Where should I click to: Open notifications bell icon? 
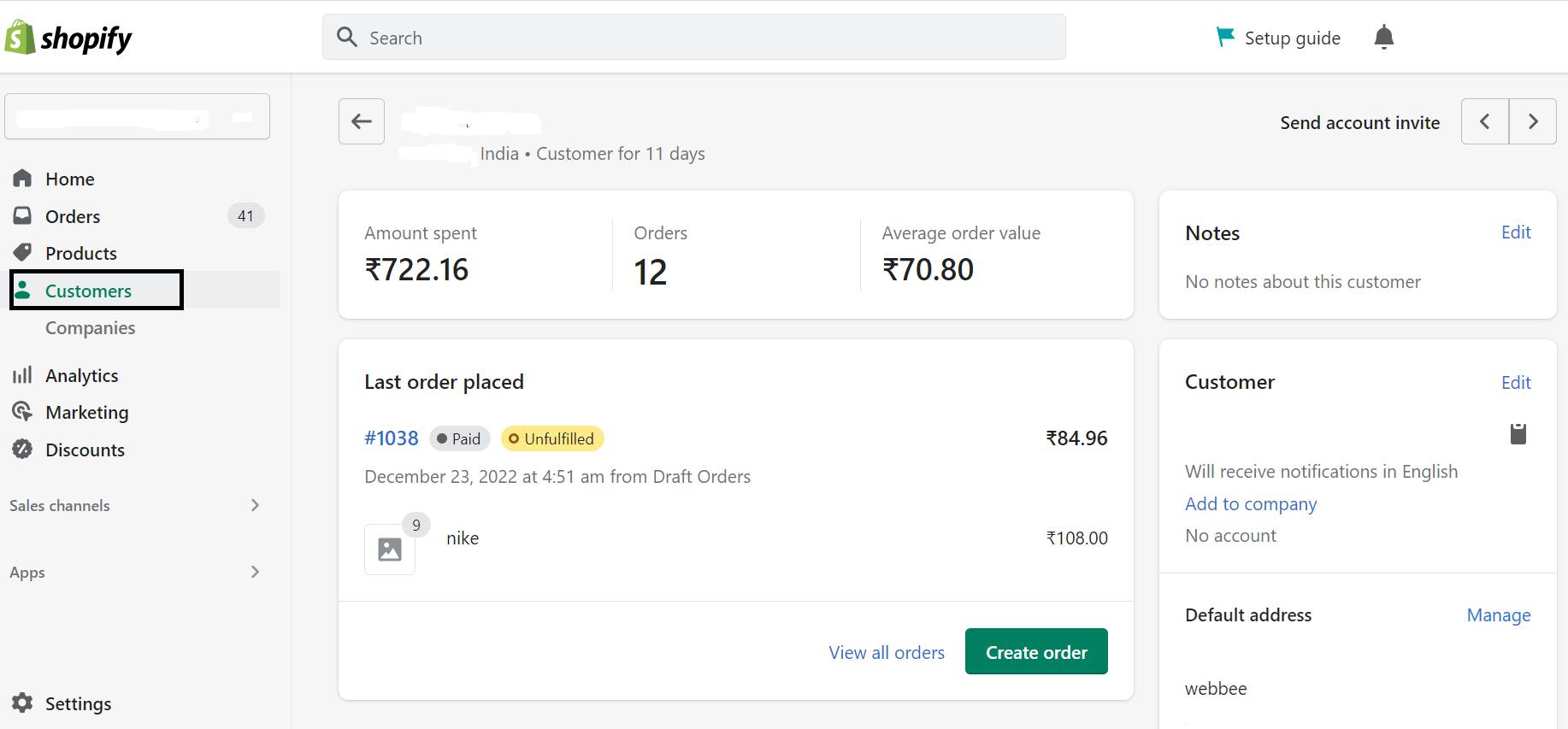coord(1383,38)
